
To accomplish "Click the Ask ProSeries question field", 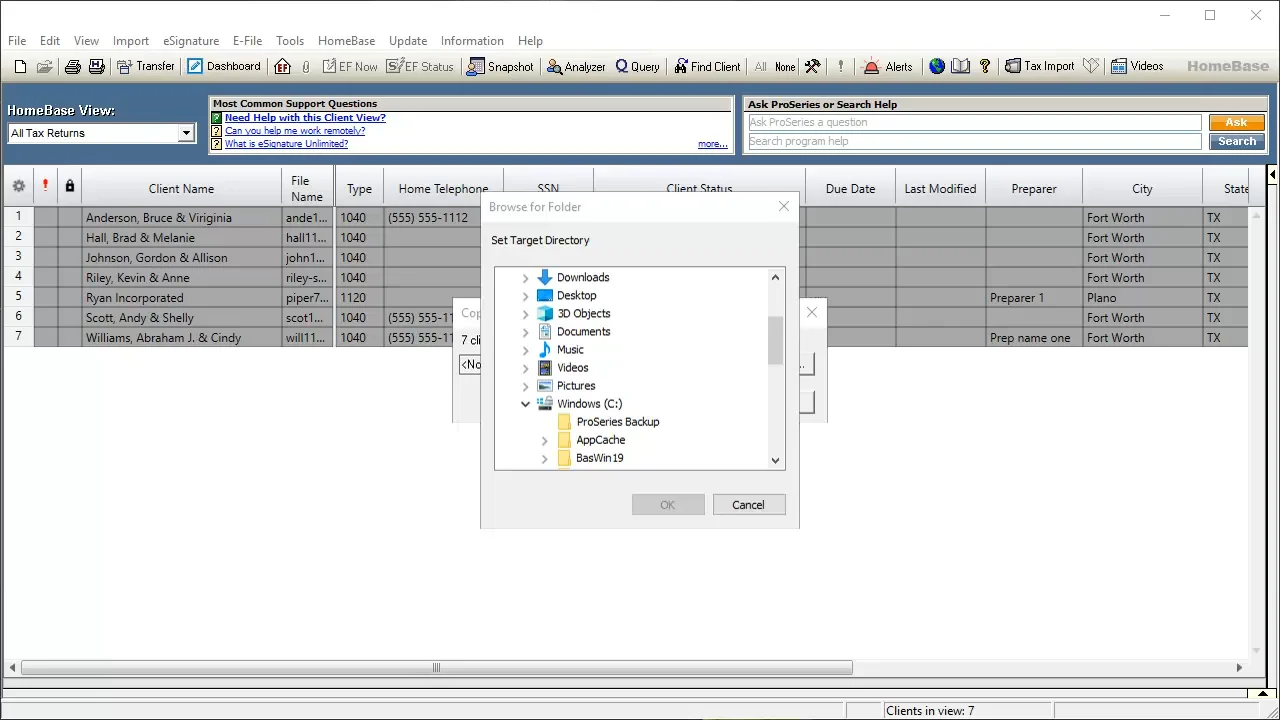I will point(975,122).
